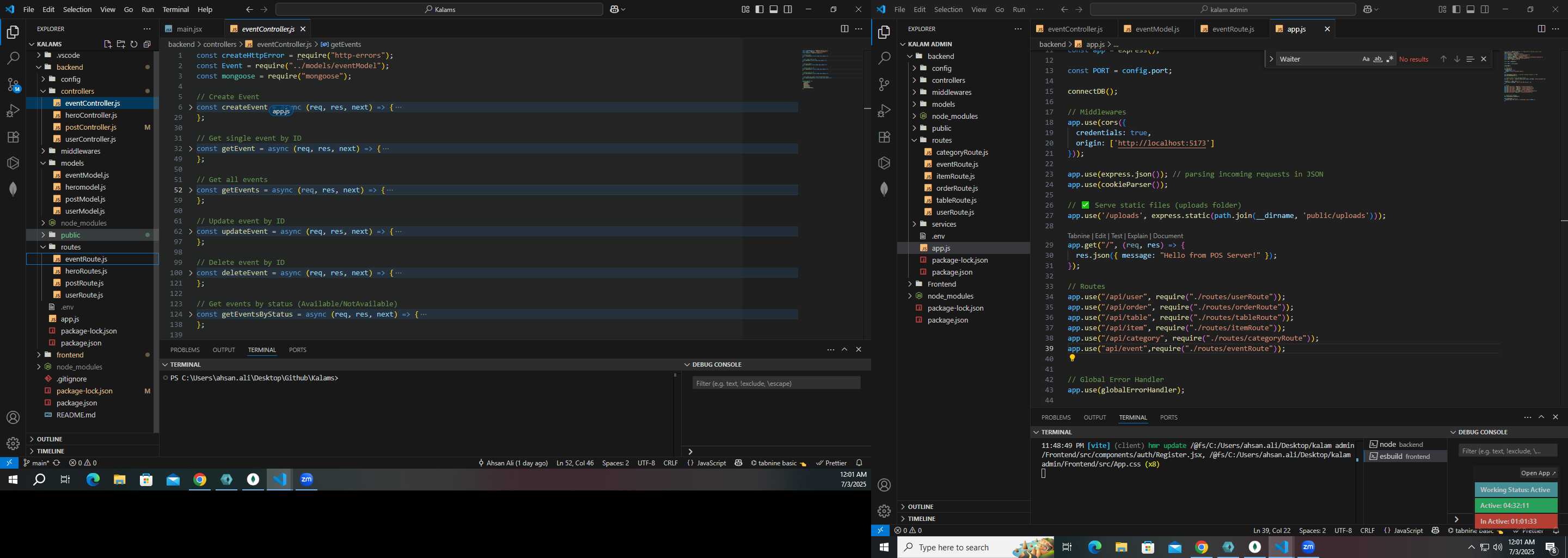Open PORTS panel tab in kalam admin
Viewport: 1568px width, 558px height.
1169,417
